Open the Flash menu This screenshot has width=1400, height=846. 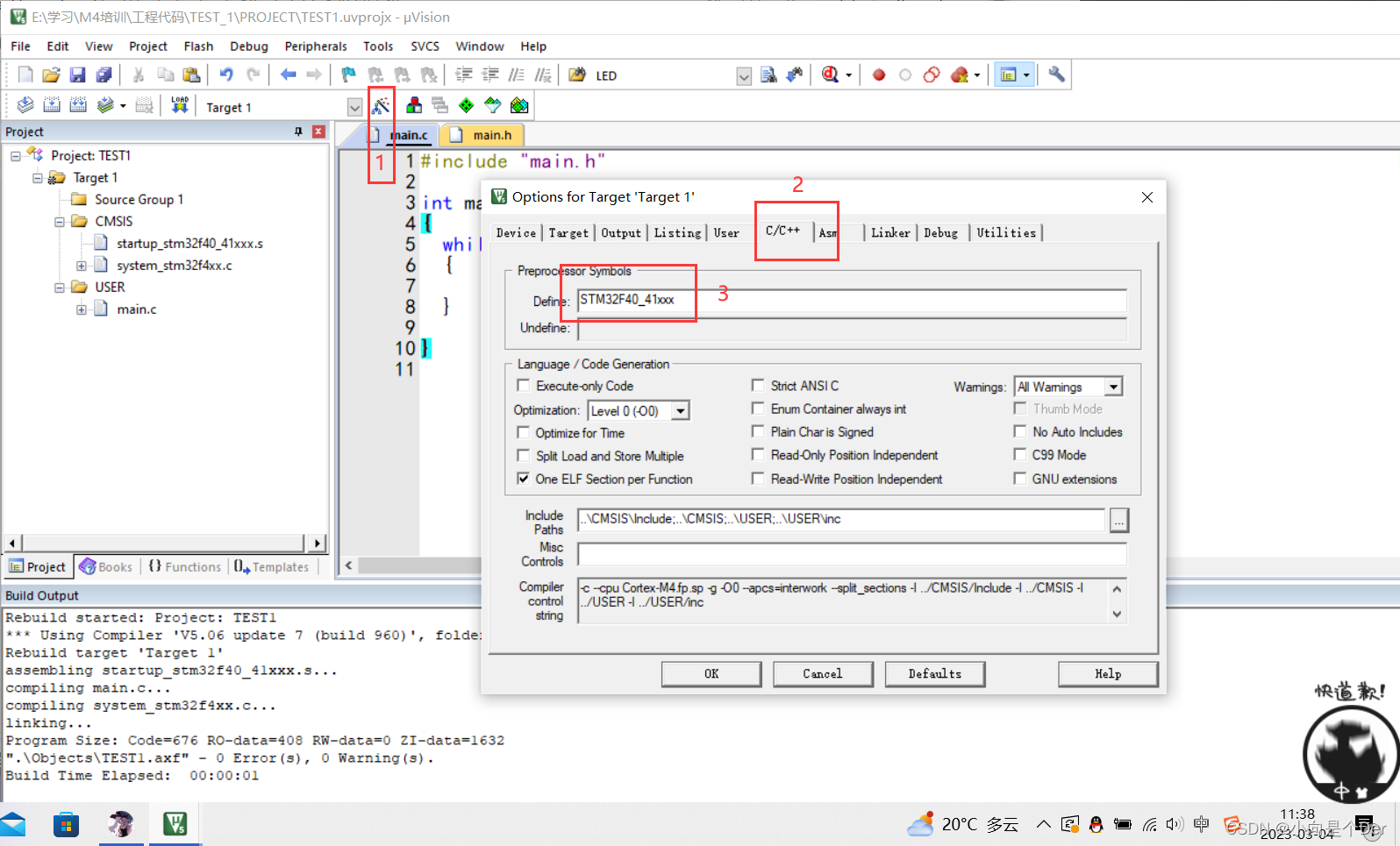pyautogui.click(x=198, y=46)
